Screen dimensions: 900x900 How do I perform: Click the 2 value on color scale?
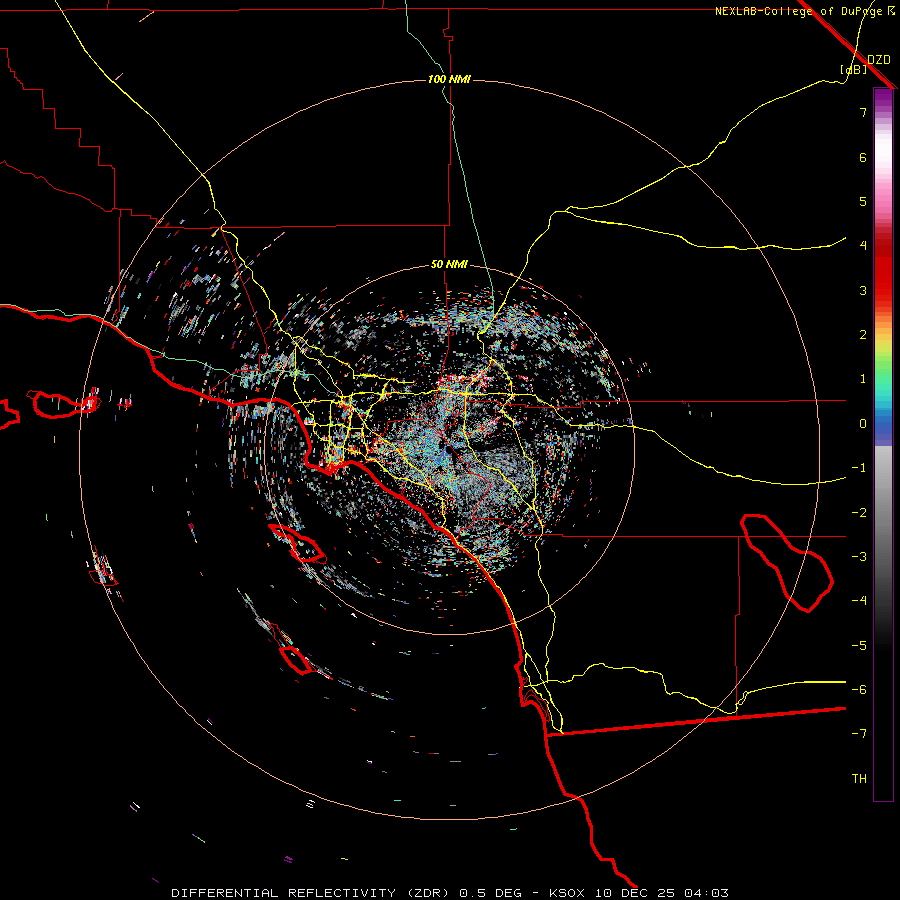(863, 335)
